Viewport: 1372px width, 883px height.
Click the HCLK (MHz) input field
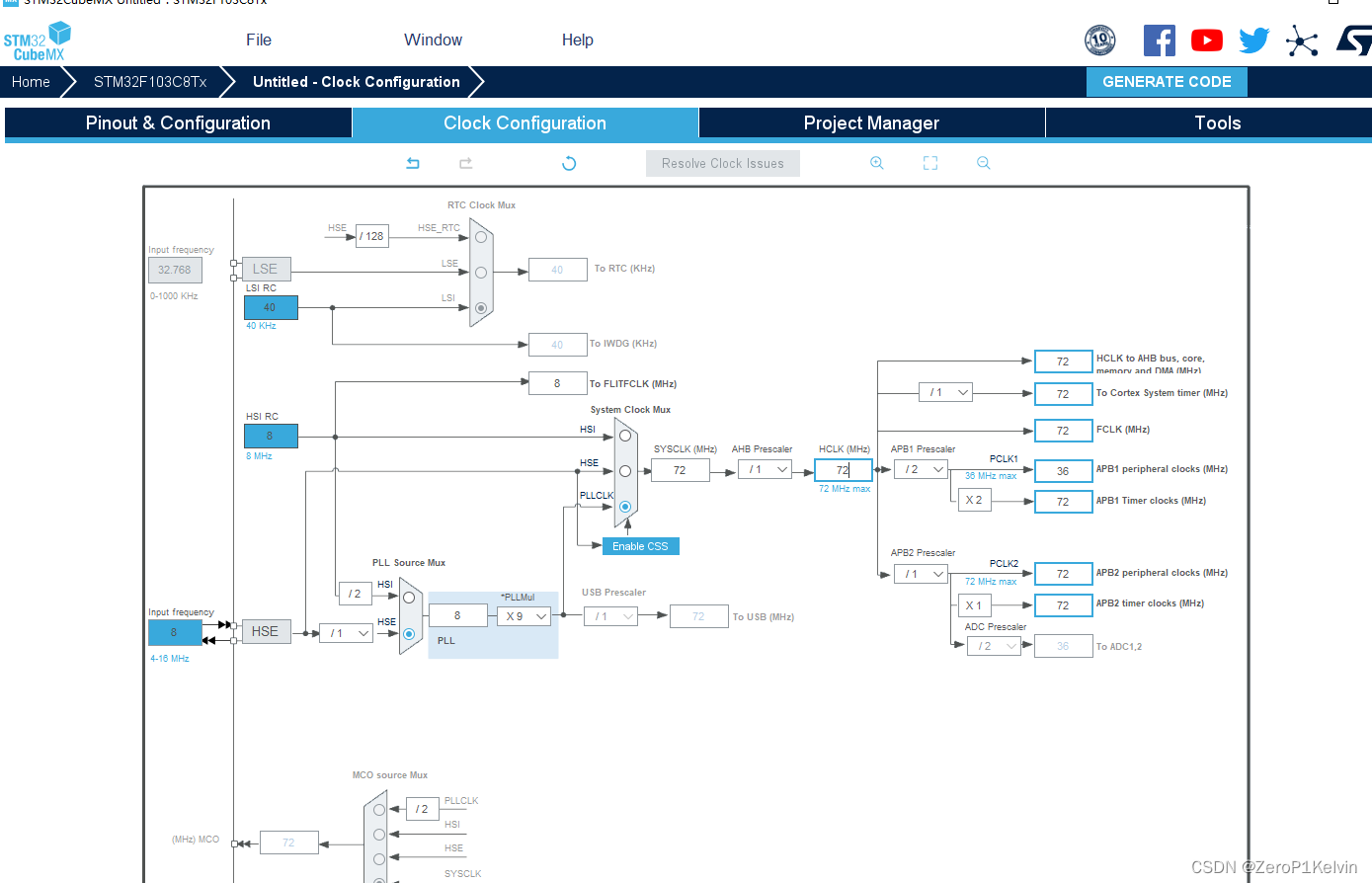844,470
